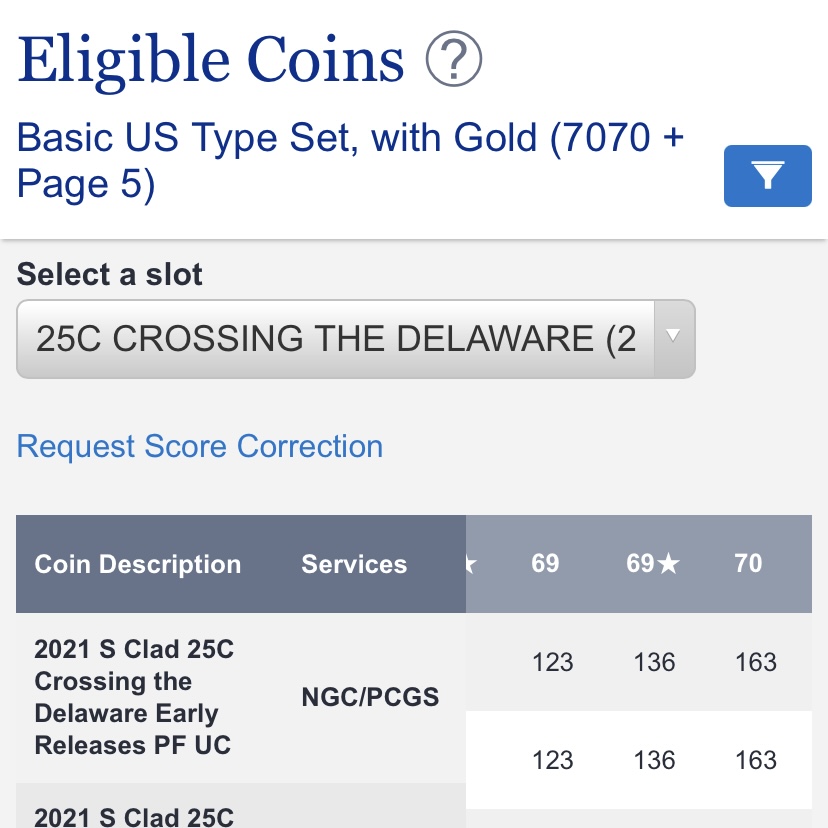
Task: Click the Request Score Correction link
Action: 200,446
